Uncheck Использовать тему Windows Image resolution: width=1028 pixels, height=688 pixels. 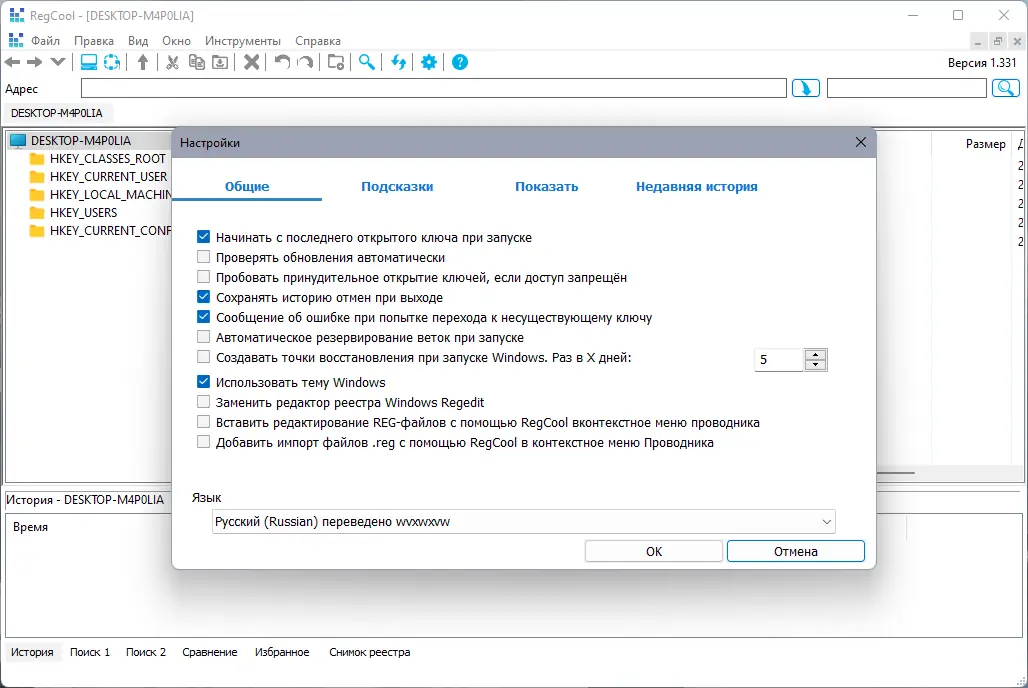coord(204,382)
